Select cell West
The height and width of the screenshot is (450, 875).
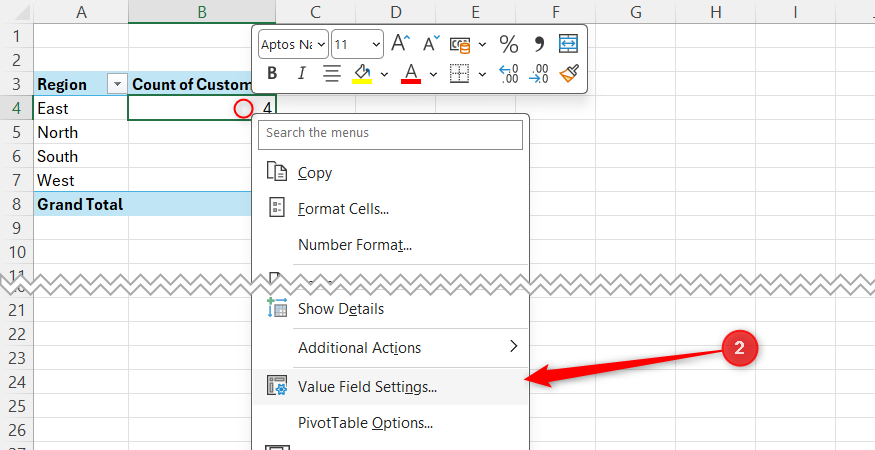pyautogui.click(x=81, y=180)
